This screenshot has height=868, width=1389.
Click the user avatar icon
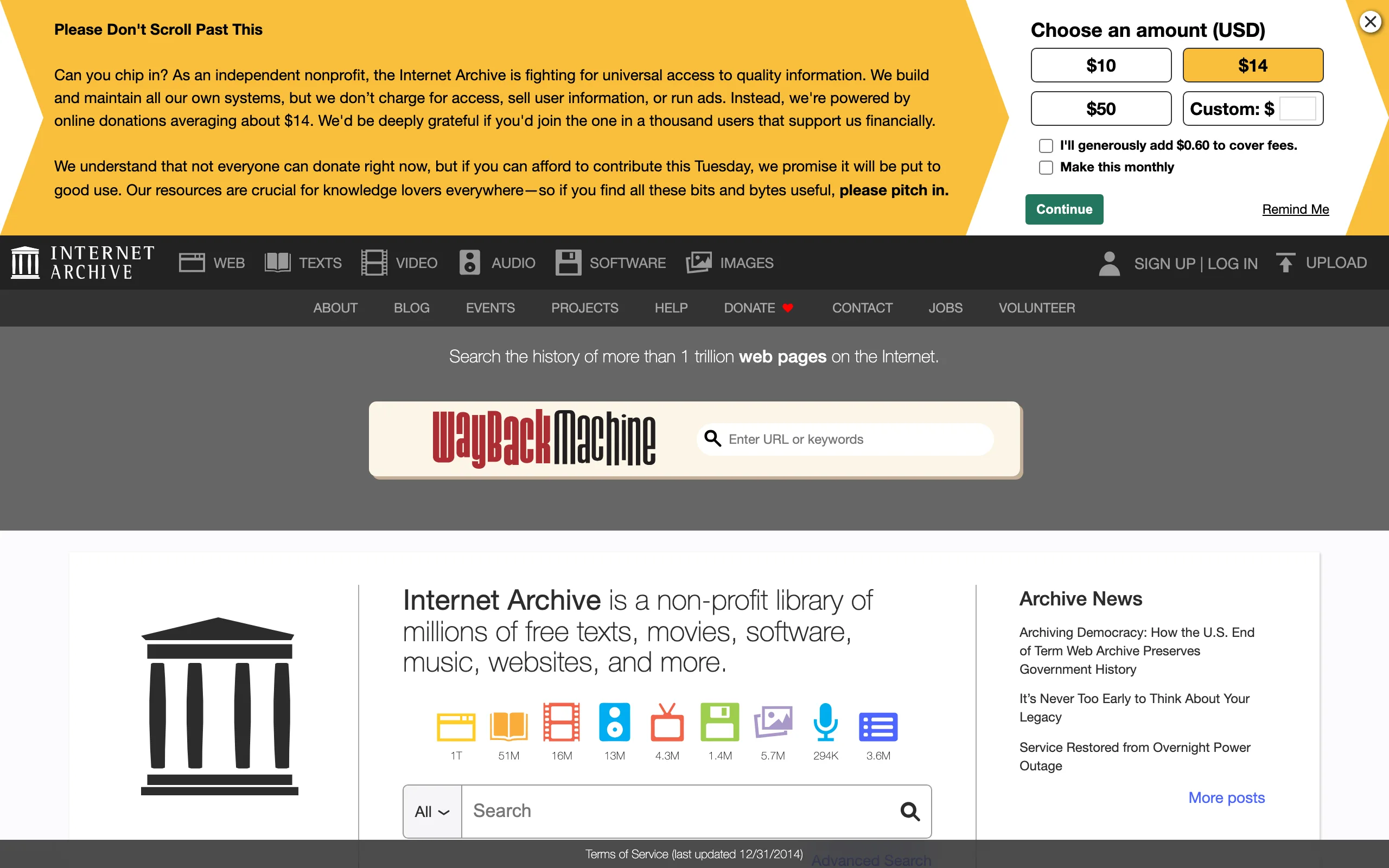click(1109, 264)
